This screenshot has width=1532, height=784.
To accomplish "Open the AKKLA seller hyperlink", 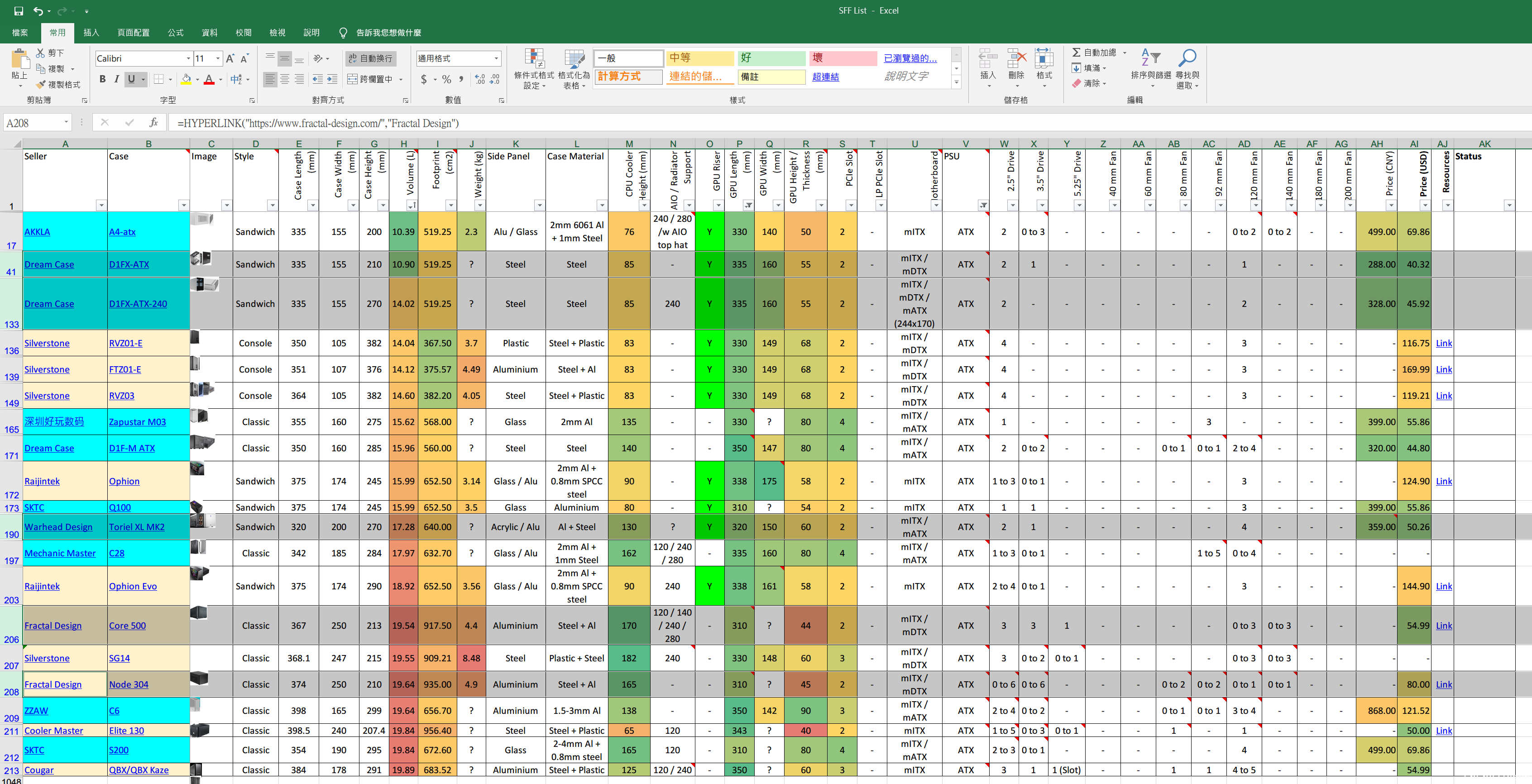I will coord(37,232).
